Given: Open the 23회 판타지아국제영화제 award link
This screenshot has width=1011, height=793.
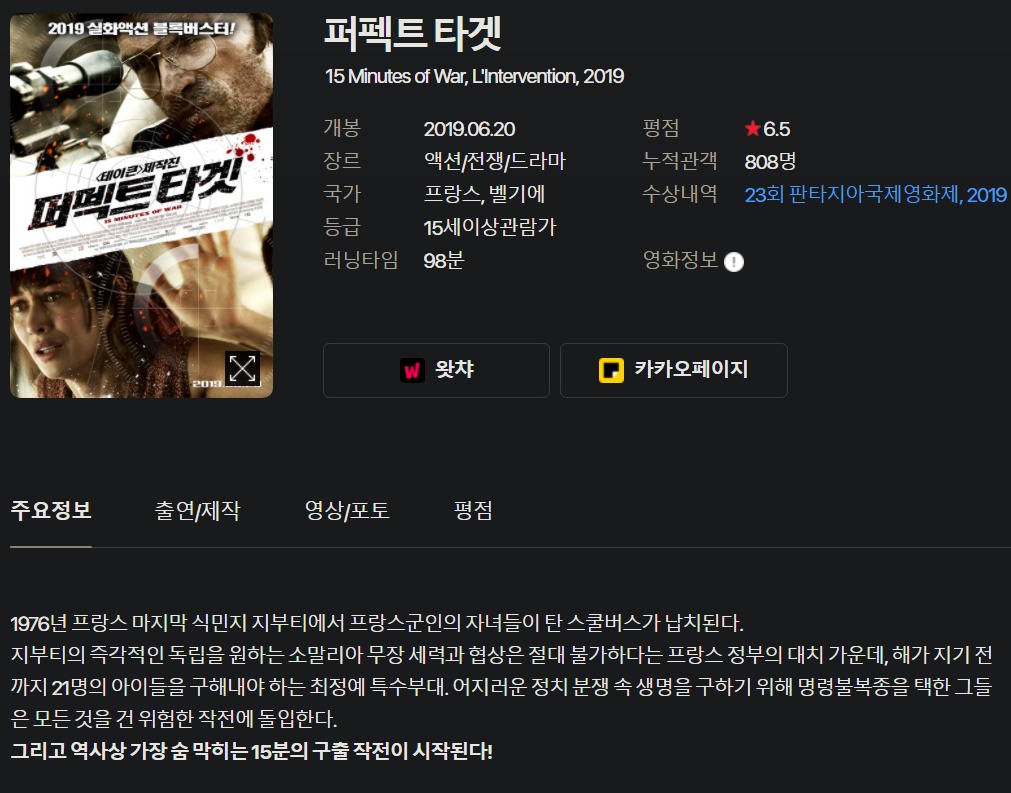Looking at the screenshot, I should pos(876,194).
